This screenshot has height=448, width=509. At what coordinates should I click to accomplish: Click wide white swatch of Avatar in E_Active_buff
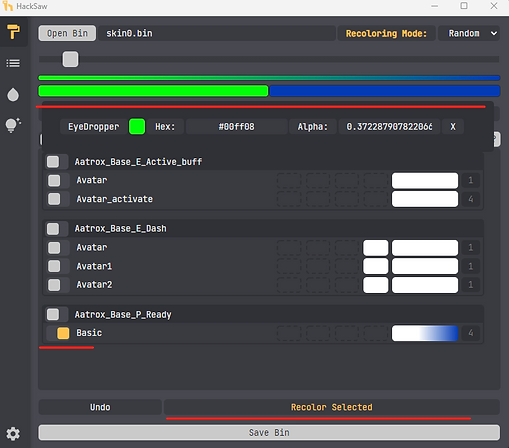coord(425,181)
